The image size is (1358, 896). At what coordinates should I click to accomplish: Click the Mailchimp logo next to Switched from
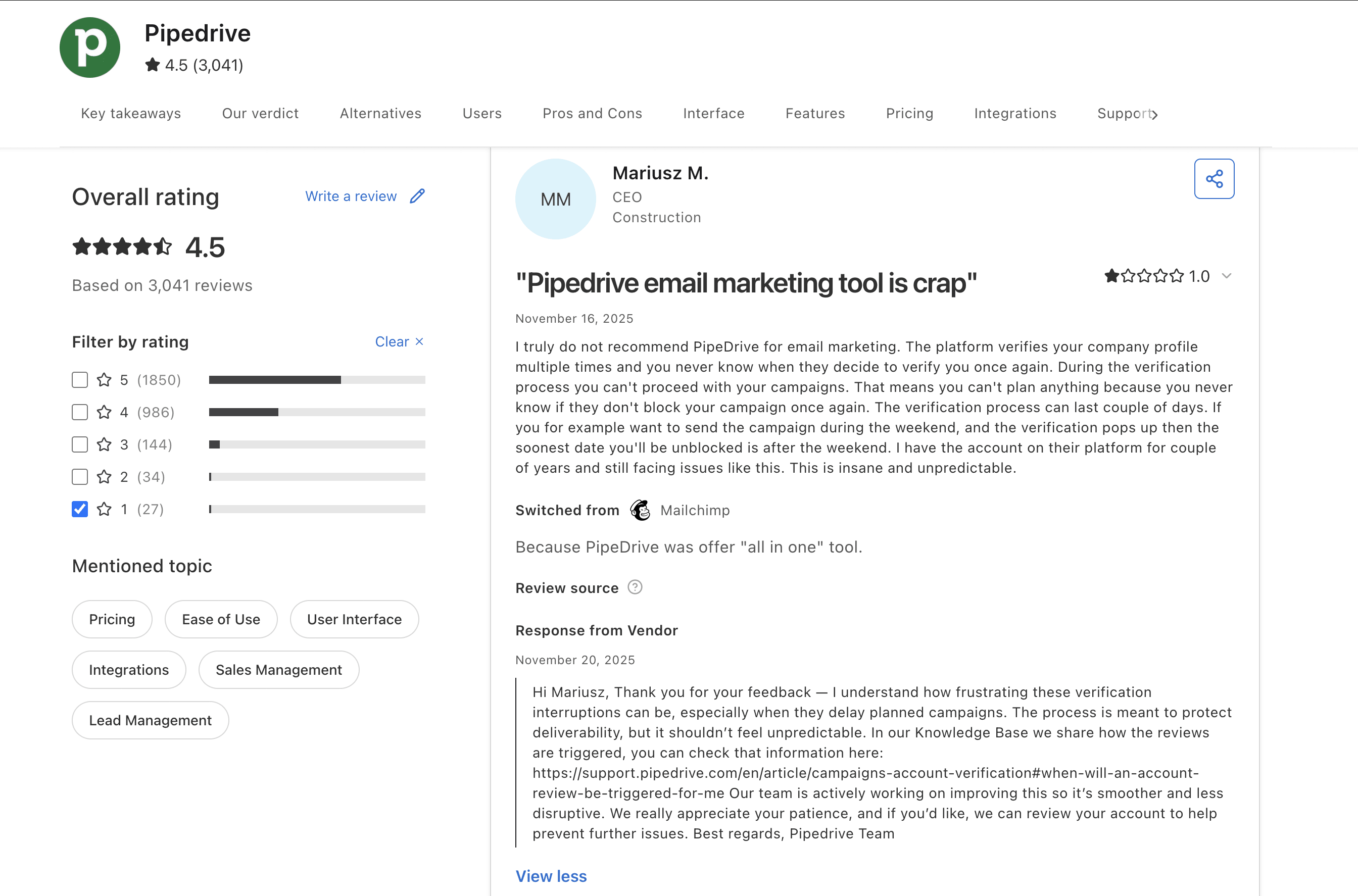point(640,510)
